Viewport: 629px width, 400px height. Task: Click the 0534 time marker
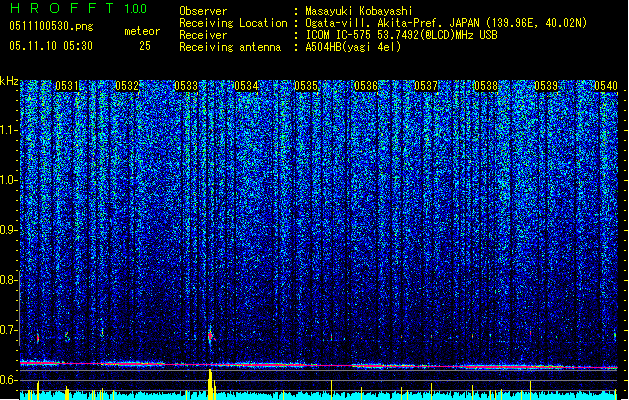coord(246,86)
